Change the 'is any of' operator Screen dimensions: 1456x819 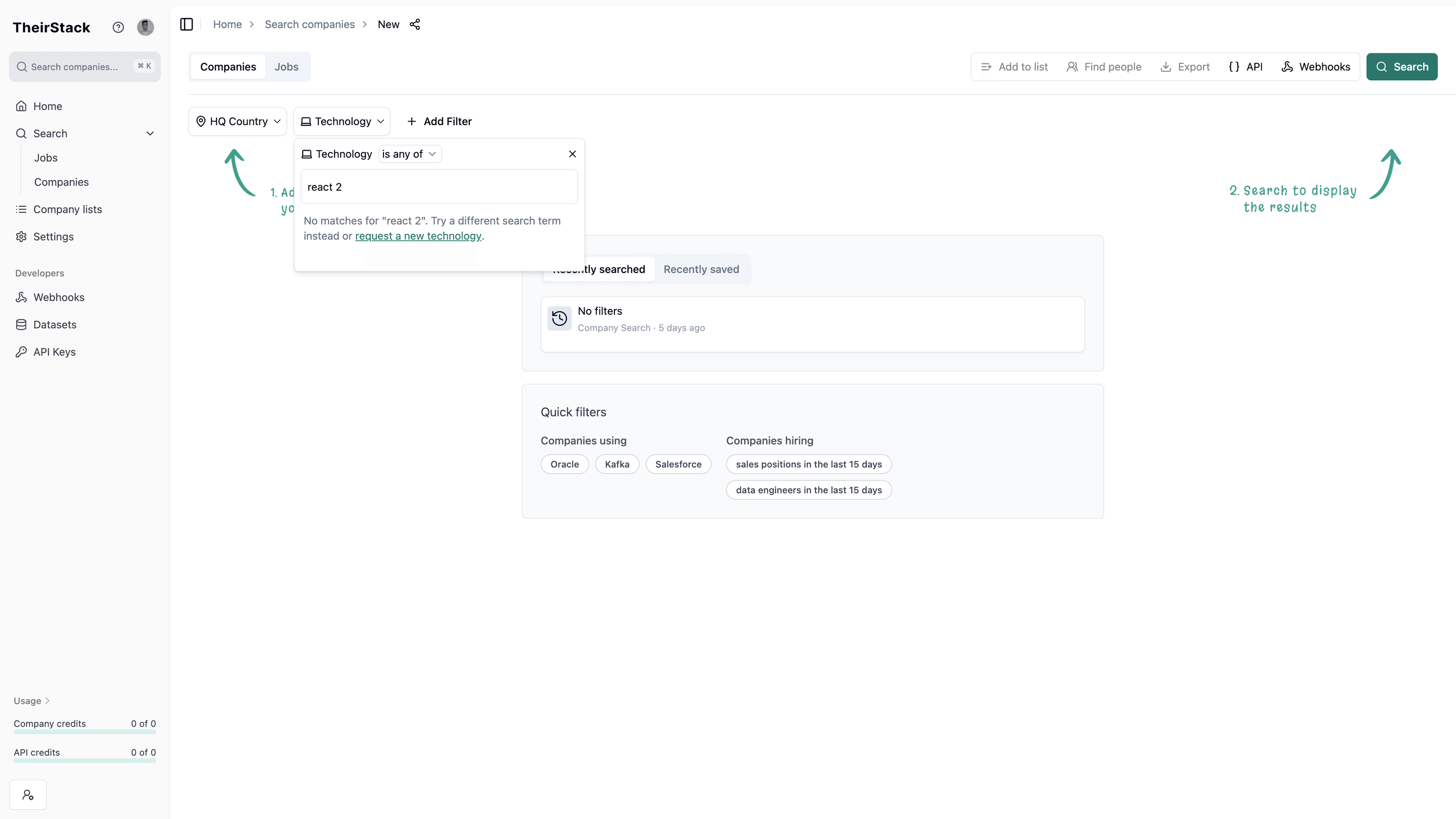409,154
